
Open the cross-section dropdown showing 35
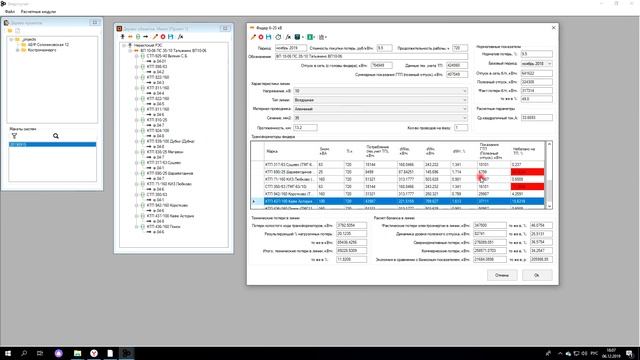(464, 118)
